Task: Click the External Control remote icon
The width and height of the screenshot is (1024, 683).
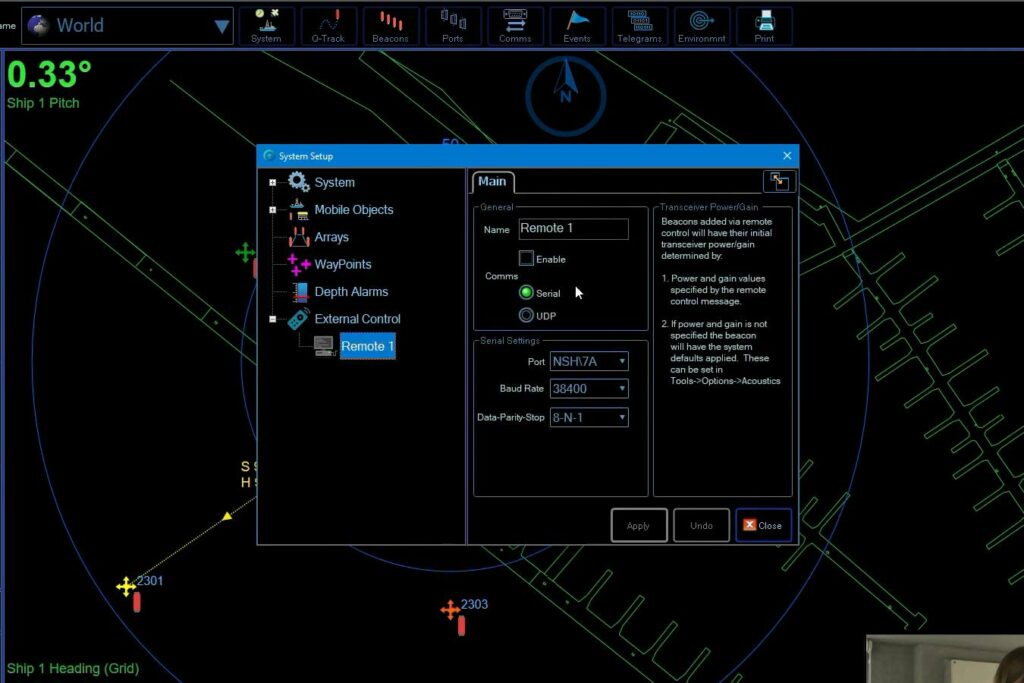Action: (298, 319)
